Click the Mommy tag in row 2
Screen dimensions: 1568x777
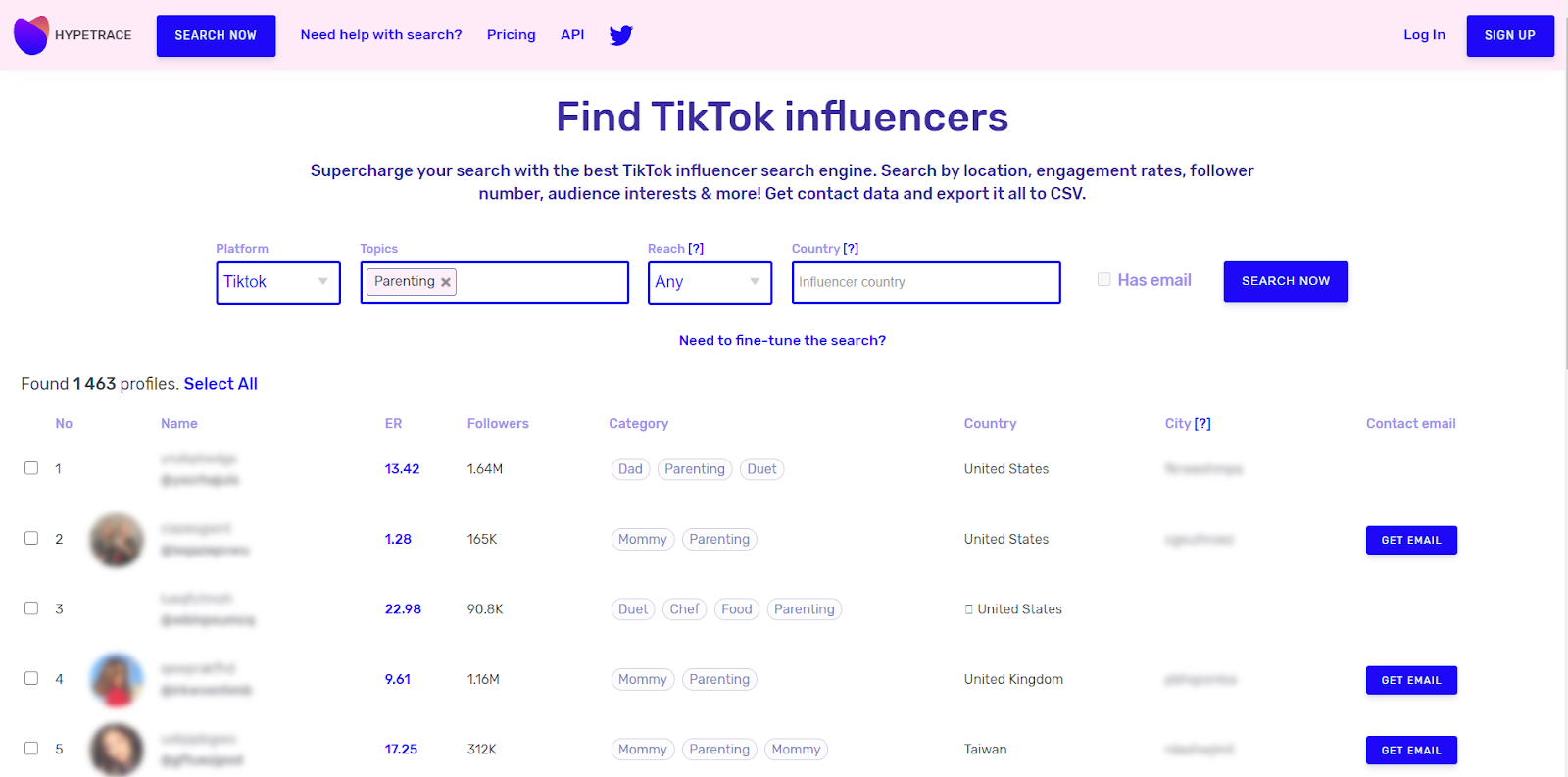(643, 539)
